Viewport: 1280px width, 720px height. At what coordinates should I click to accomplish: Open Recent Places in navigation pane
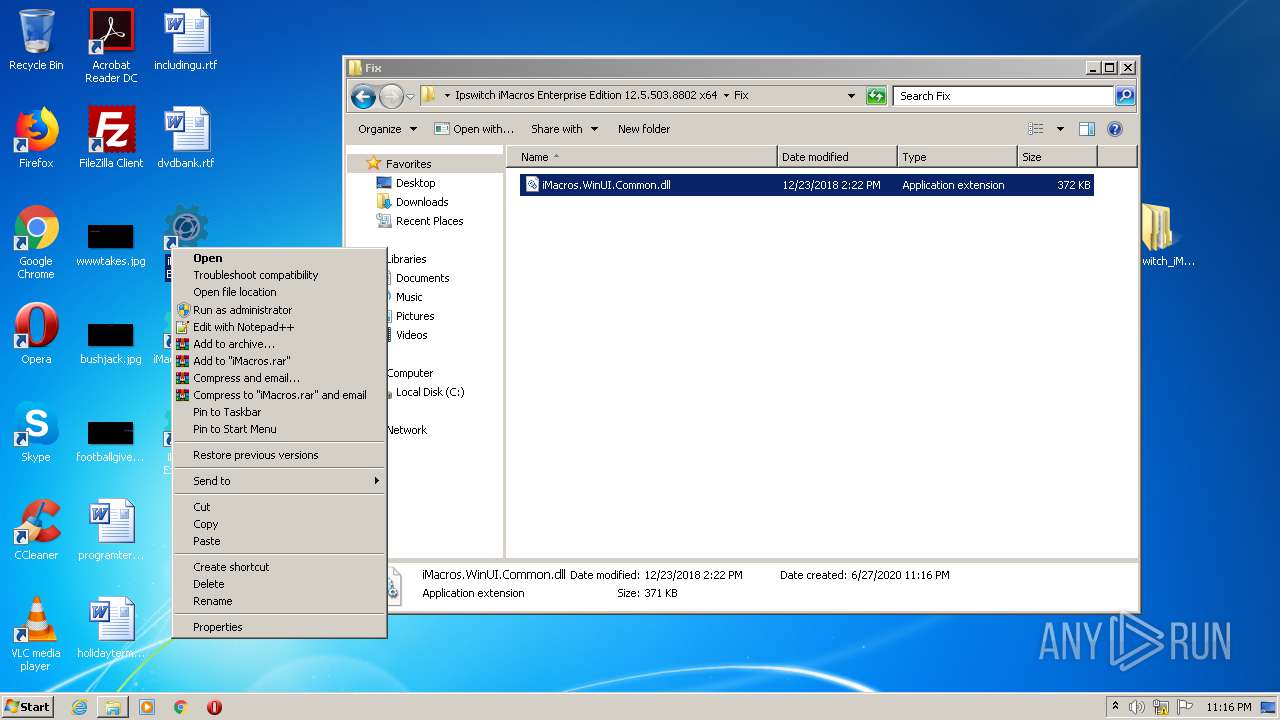430,221
